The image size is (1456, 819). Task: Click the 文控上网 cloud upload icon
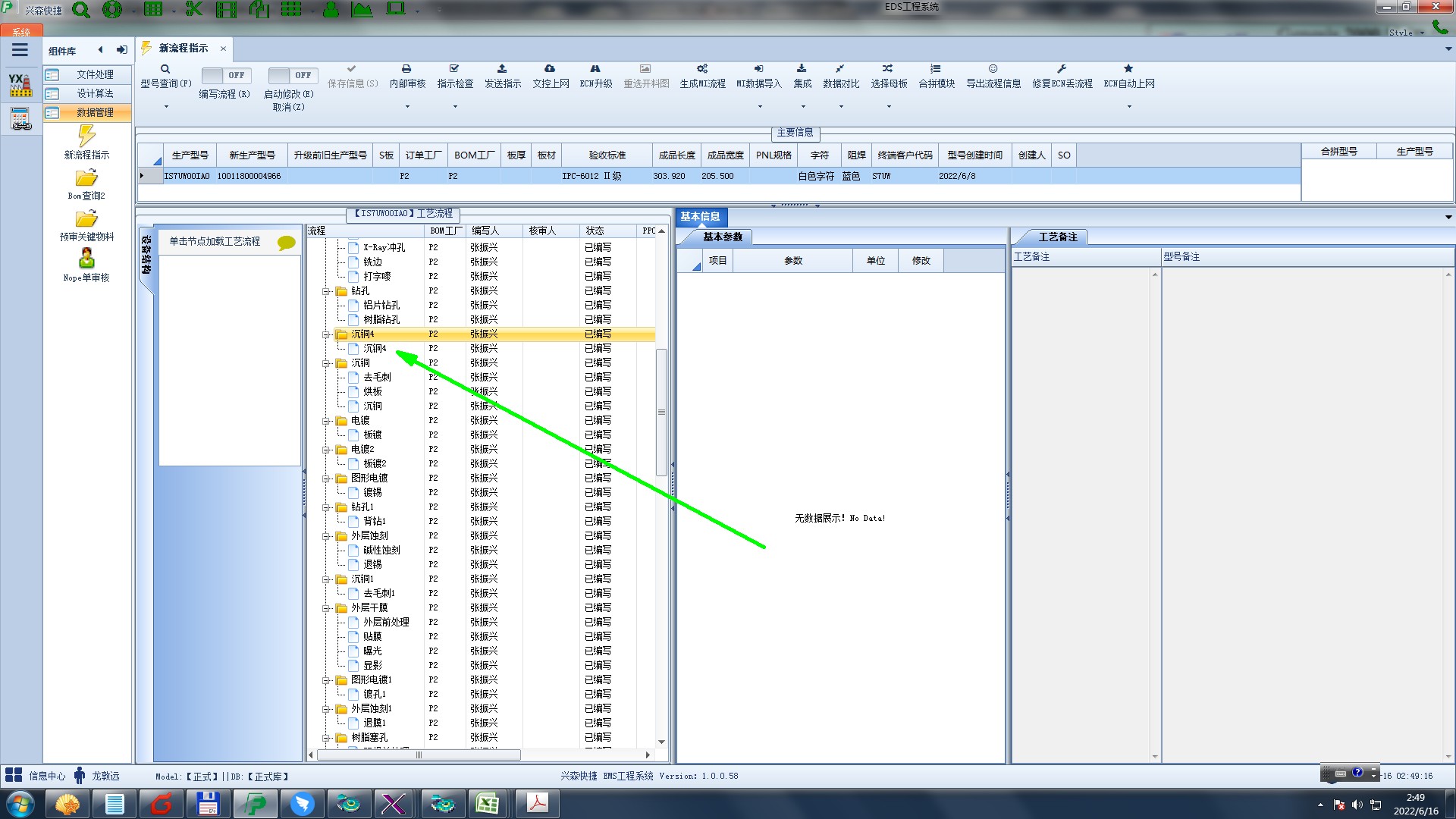click(550, 69)
